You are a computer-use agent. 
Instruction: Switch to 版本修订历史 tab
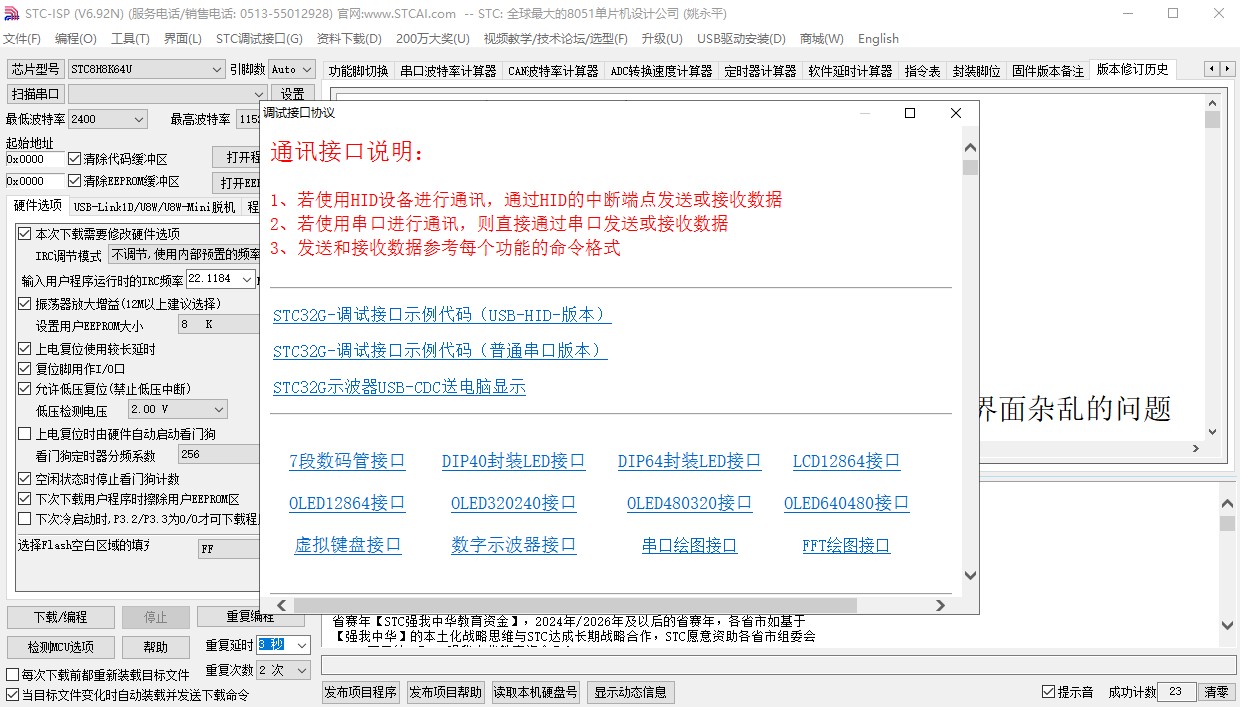click(x=1132, y=70)
